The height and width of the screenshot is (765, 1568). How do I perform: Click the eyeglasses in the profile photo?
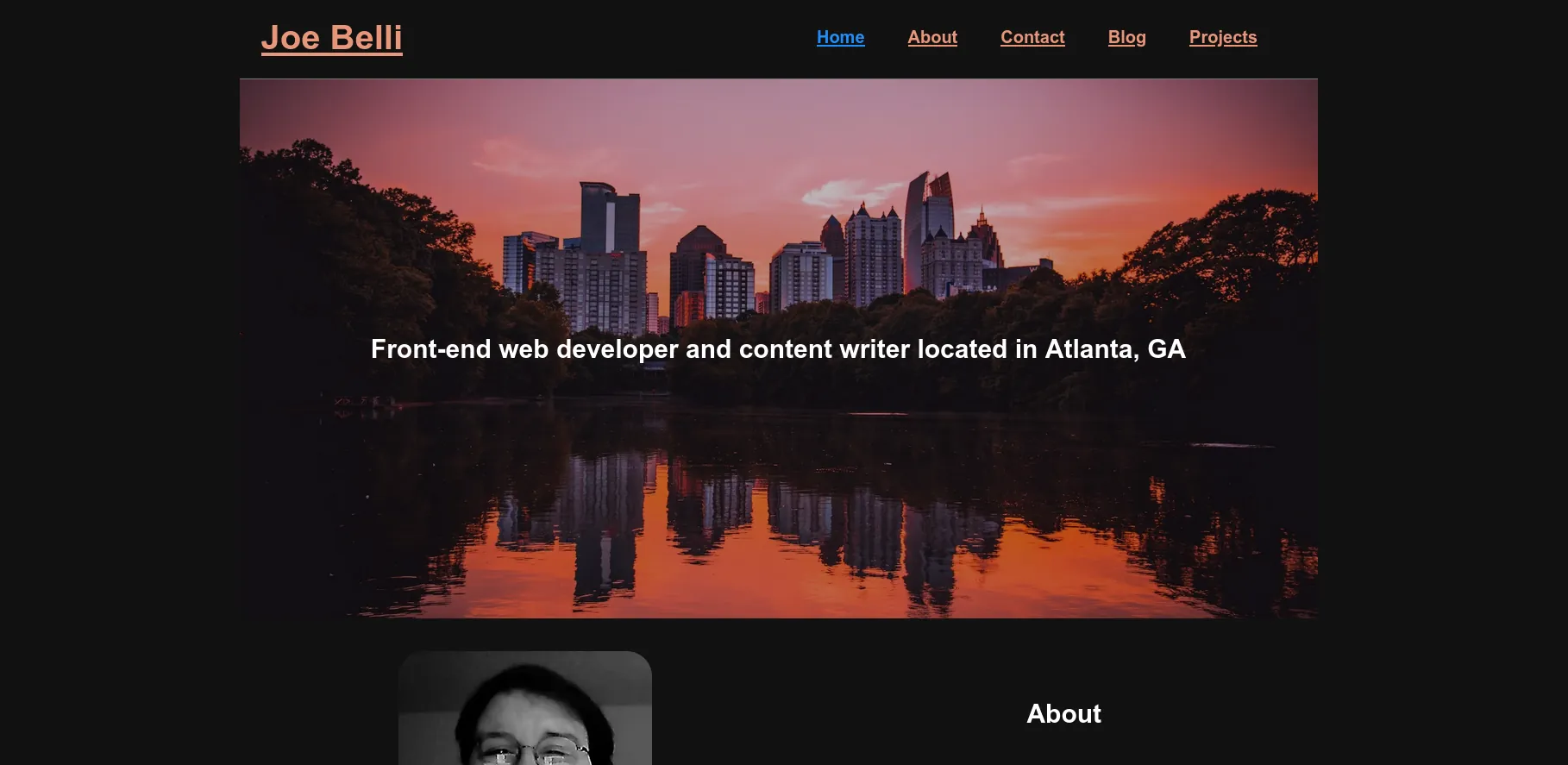coord(535,753)
